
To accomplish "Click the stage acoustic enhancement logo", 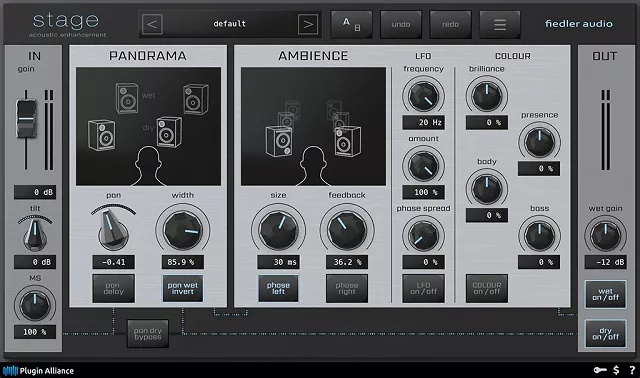I will pos(67,24).
